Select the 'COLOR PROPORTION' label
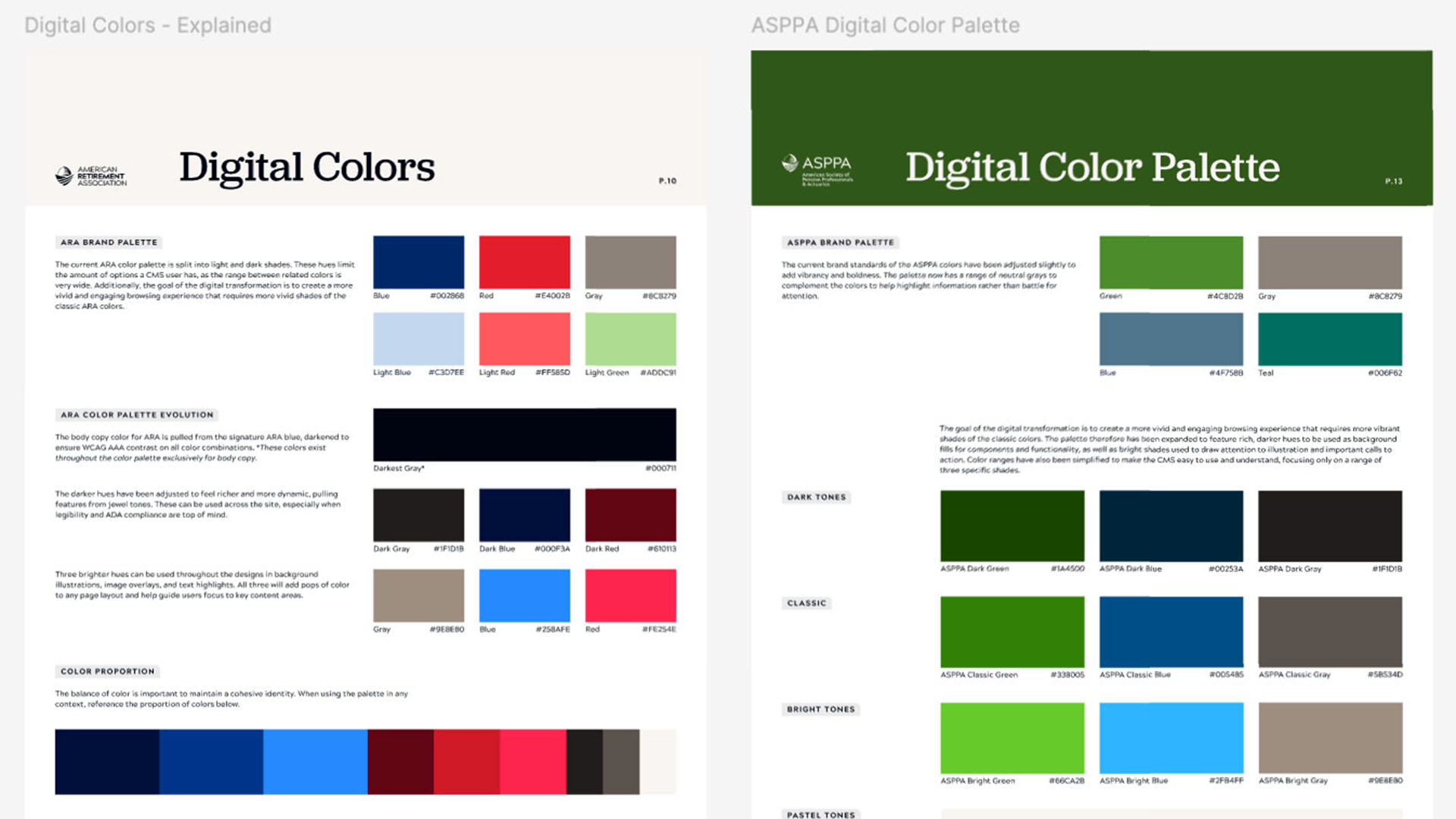1456x819 pixels. (108, 671)
